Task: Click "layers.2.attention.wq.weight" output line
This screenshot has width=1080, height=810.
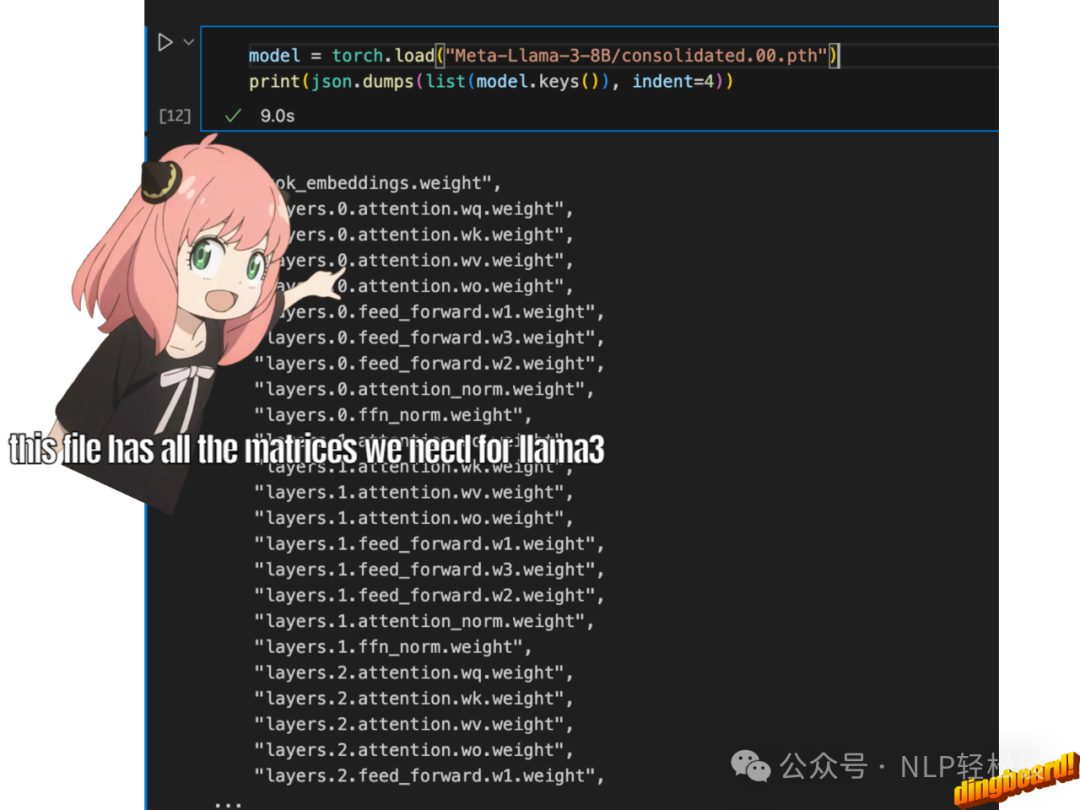Action: tap(413, 673)
